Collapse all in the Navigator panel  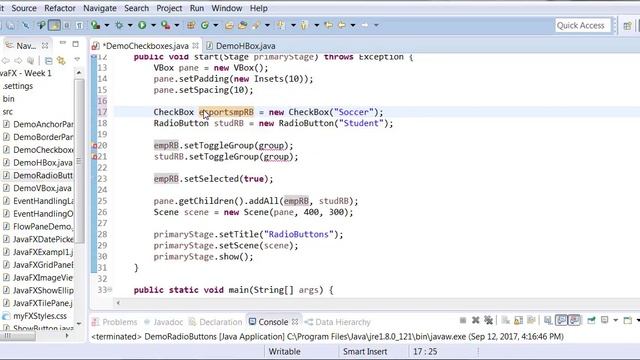click(49, 61)
